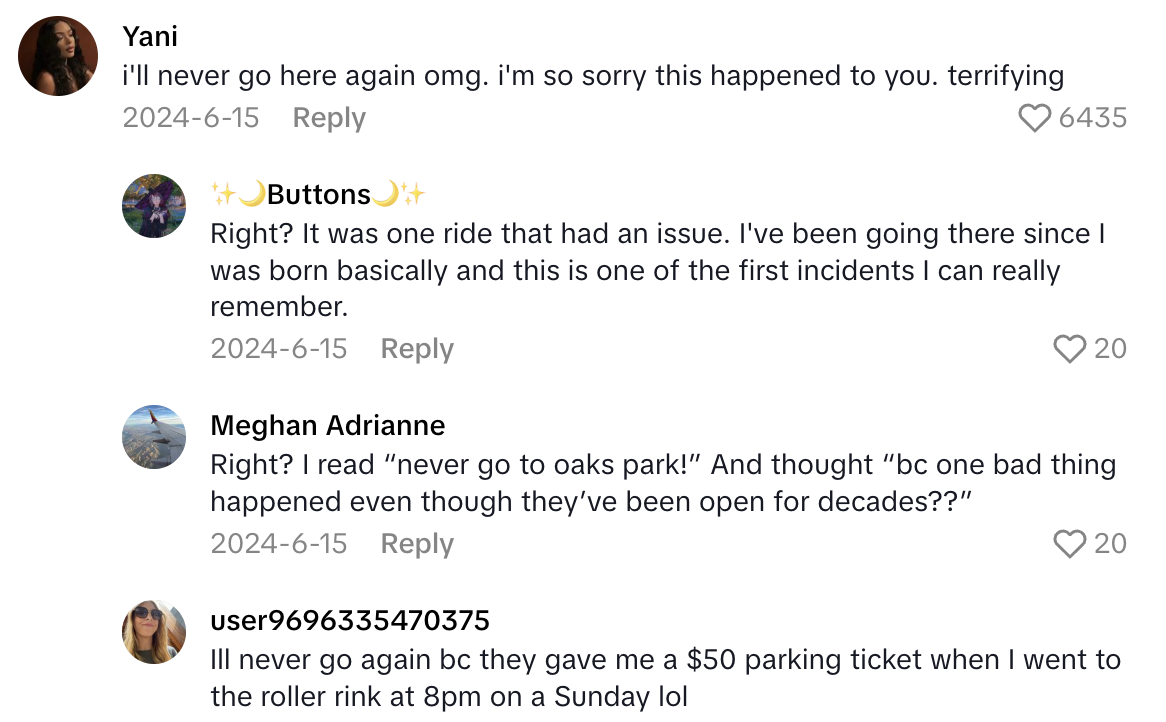Tap user9696335470375's sunglasses avatar

coord(154,632)
